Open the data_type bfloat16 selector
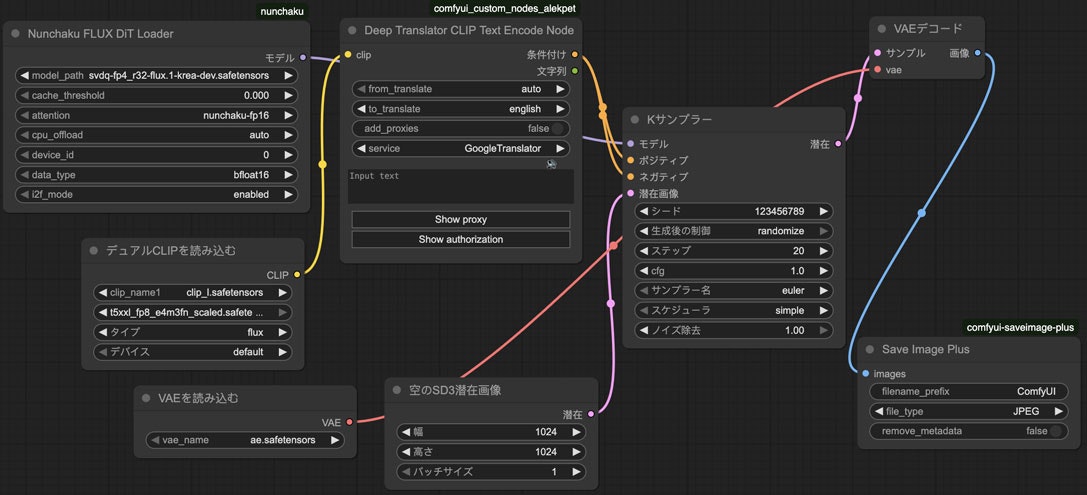 click(x=156, y=175)
